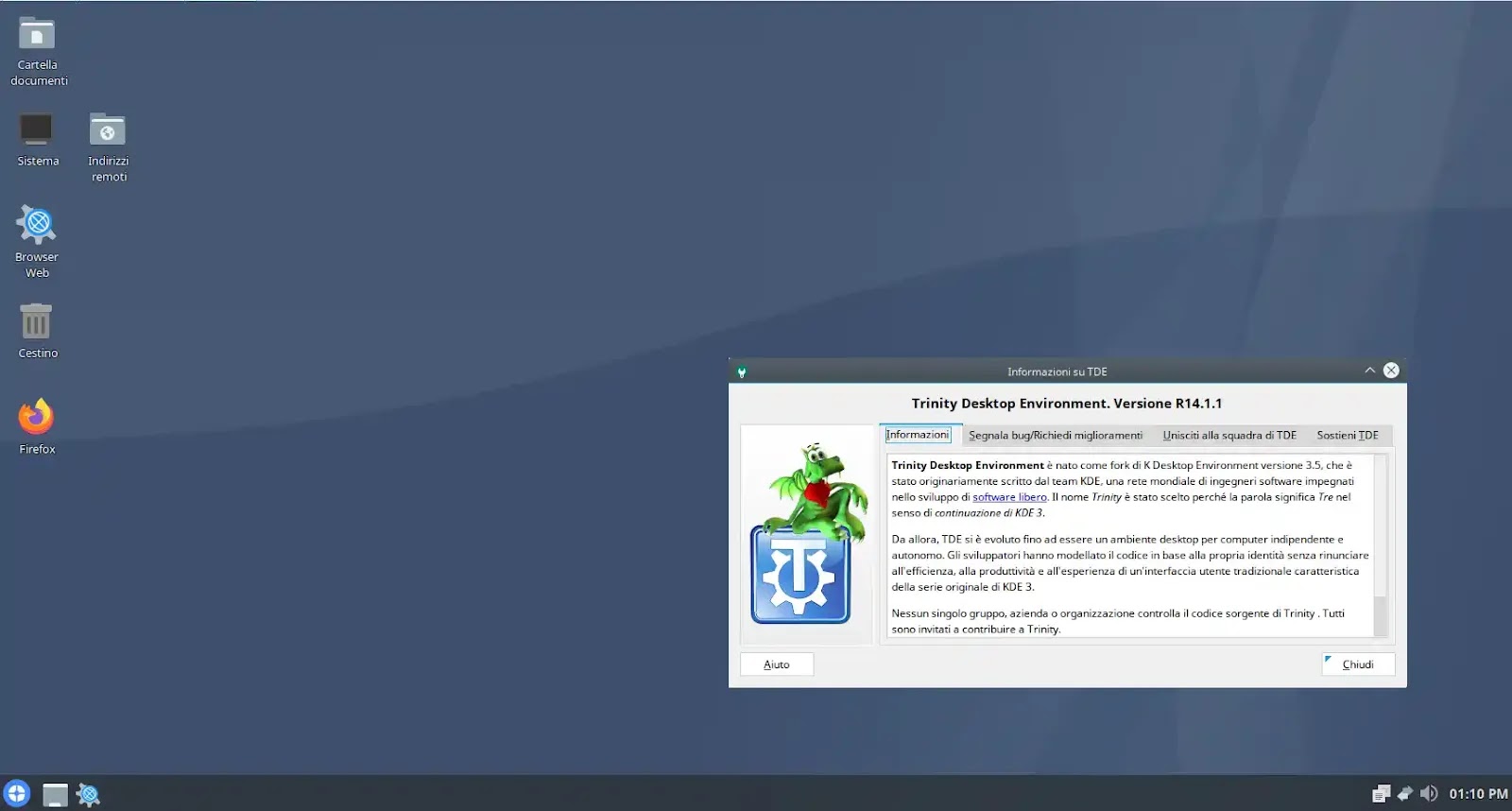Click the show desktop taskbar icon
The height and width of the screenshot is (811, 1512).
55,795
